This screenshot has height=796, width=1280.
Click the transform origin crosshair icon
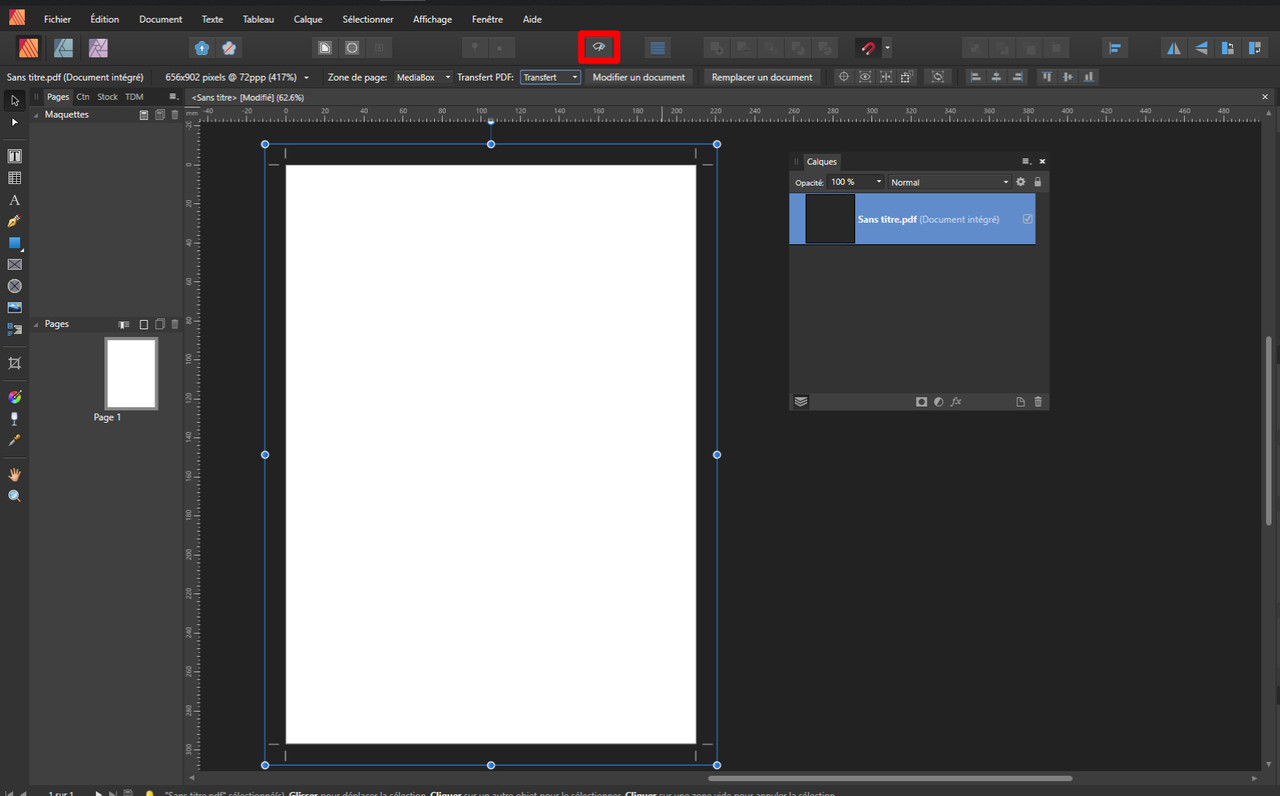[x=844, y=77]
